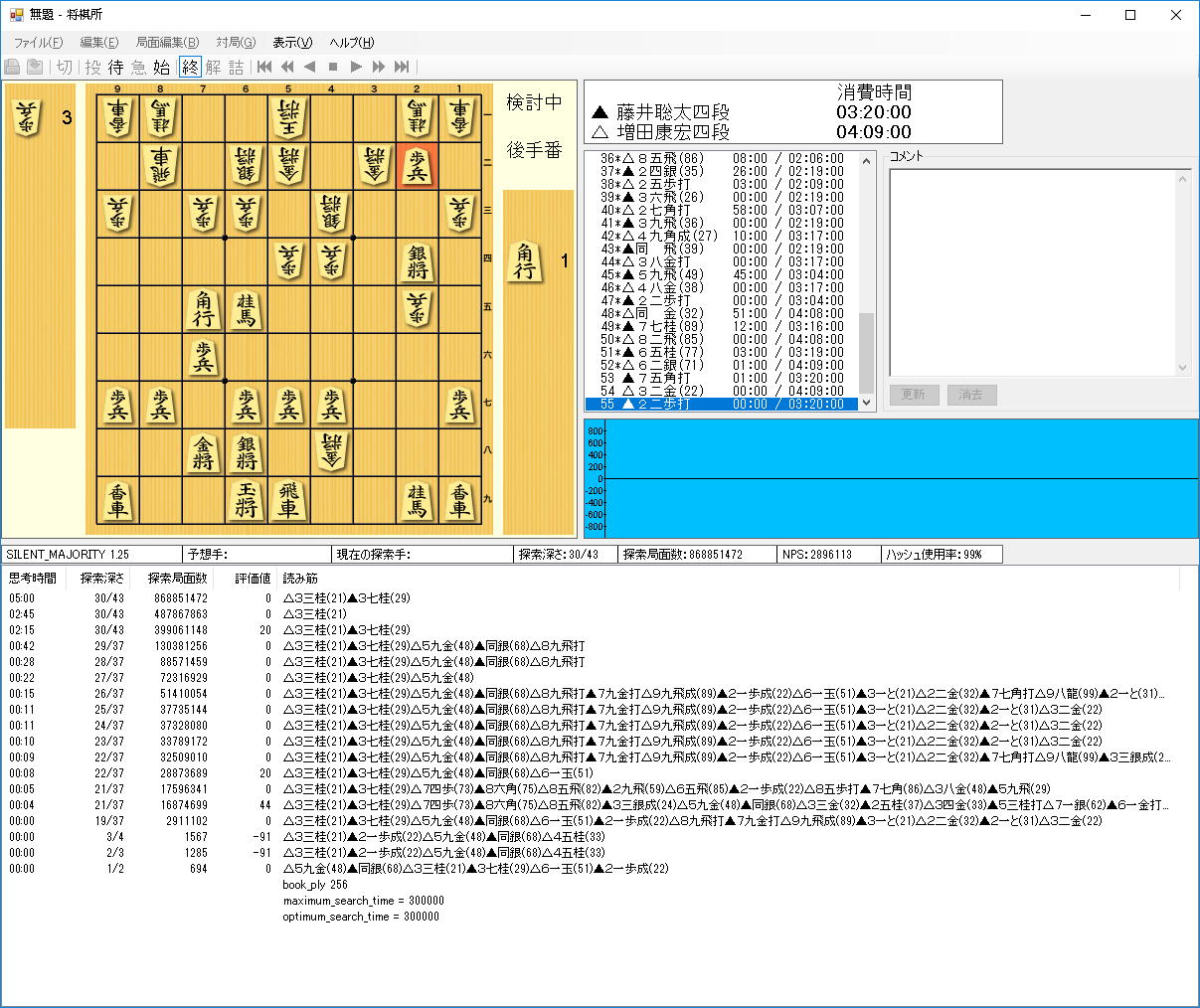
Task: Click the 評価値 column header
Action: pyautogui.click(x=253, y=578)
